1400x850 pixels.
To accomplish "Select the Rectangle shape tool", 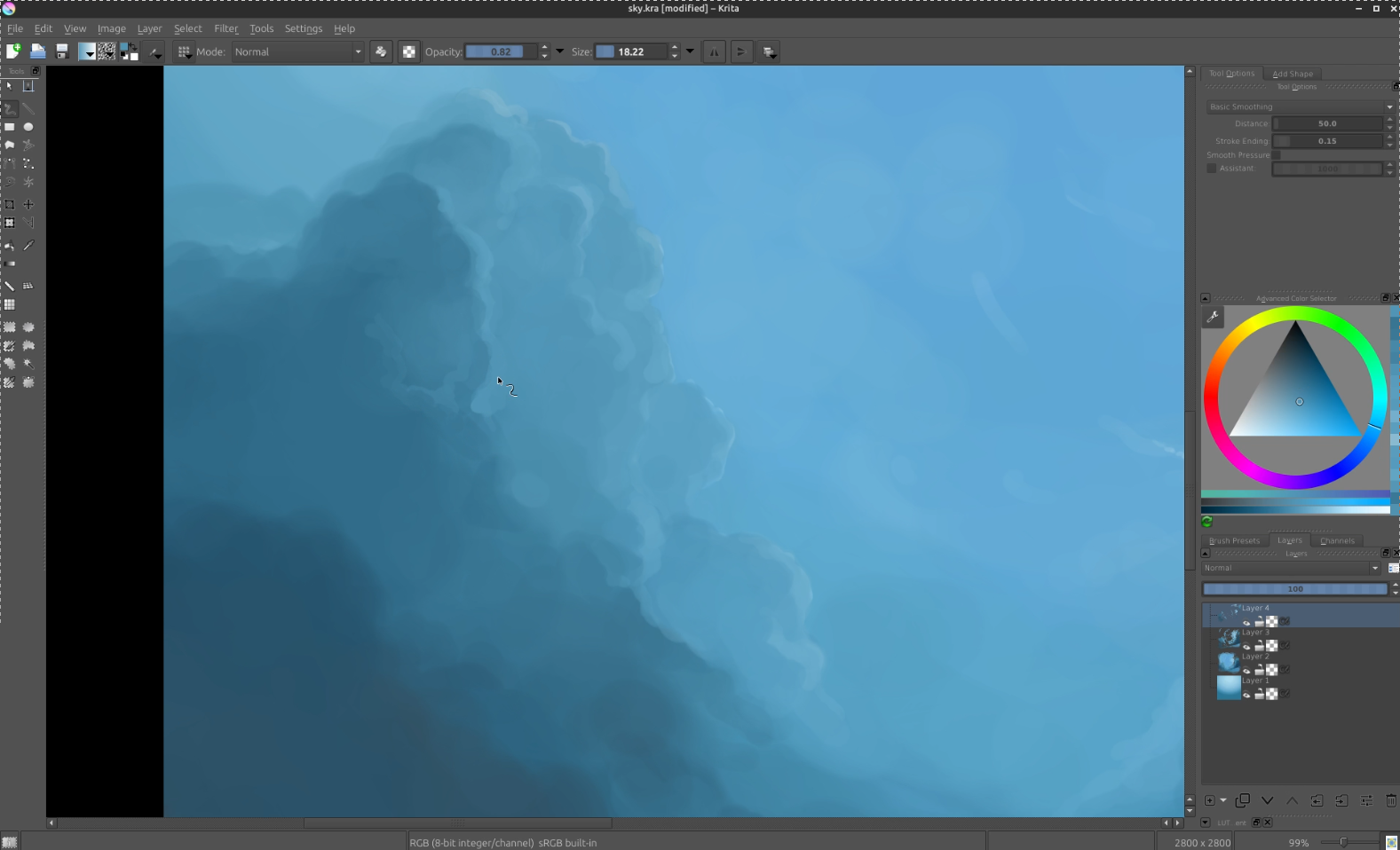I will point(10,127).
